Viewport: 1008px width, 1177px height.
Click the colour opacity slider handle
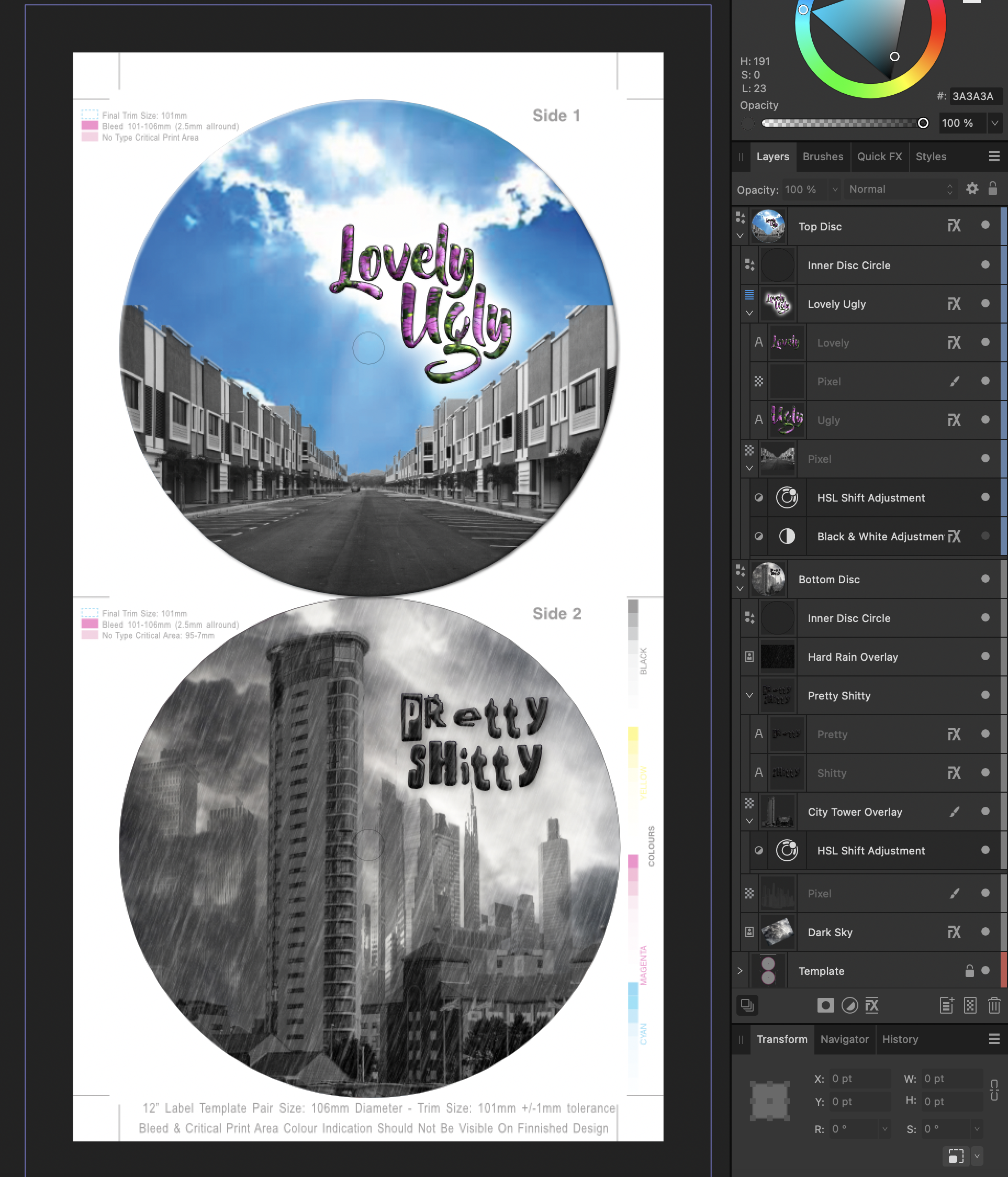tap(923, 123)
